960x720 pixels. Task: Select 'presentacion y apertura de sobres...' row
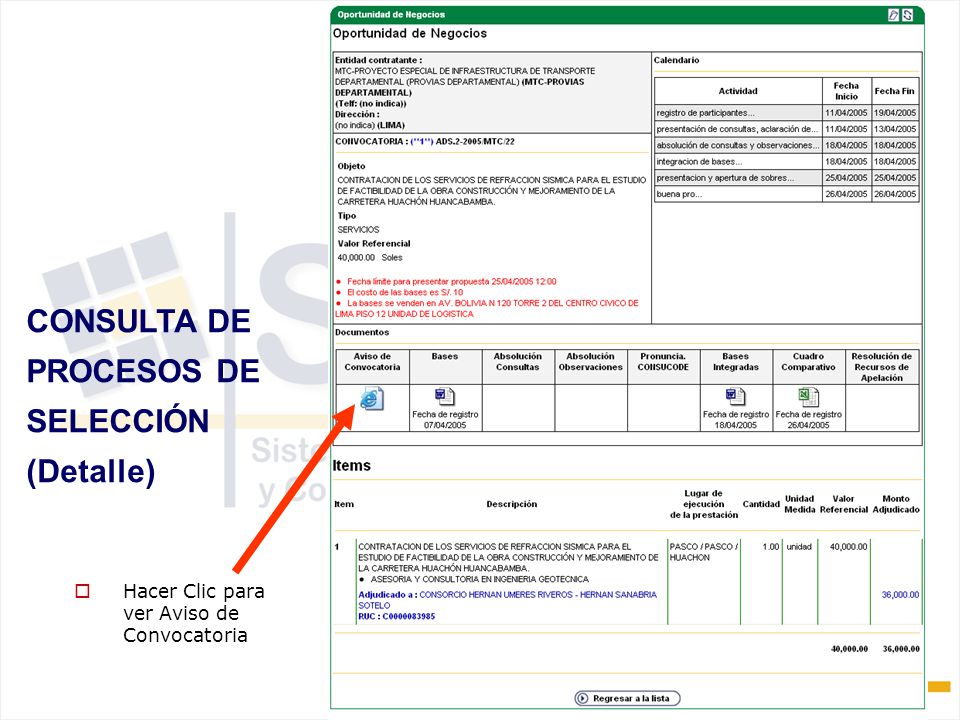787,178
